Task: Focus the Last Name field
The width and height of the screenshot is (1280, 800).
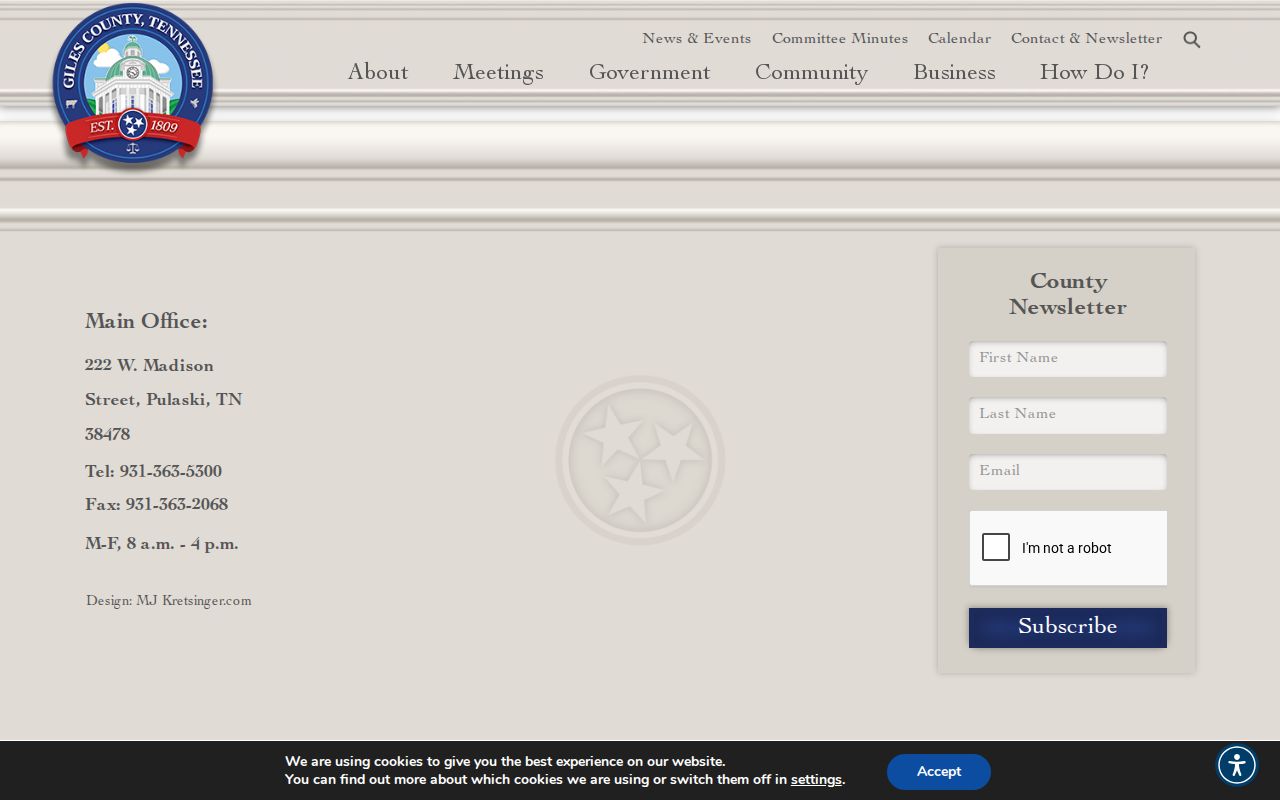Action: 1068,415
